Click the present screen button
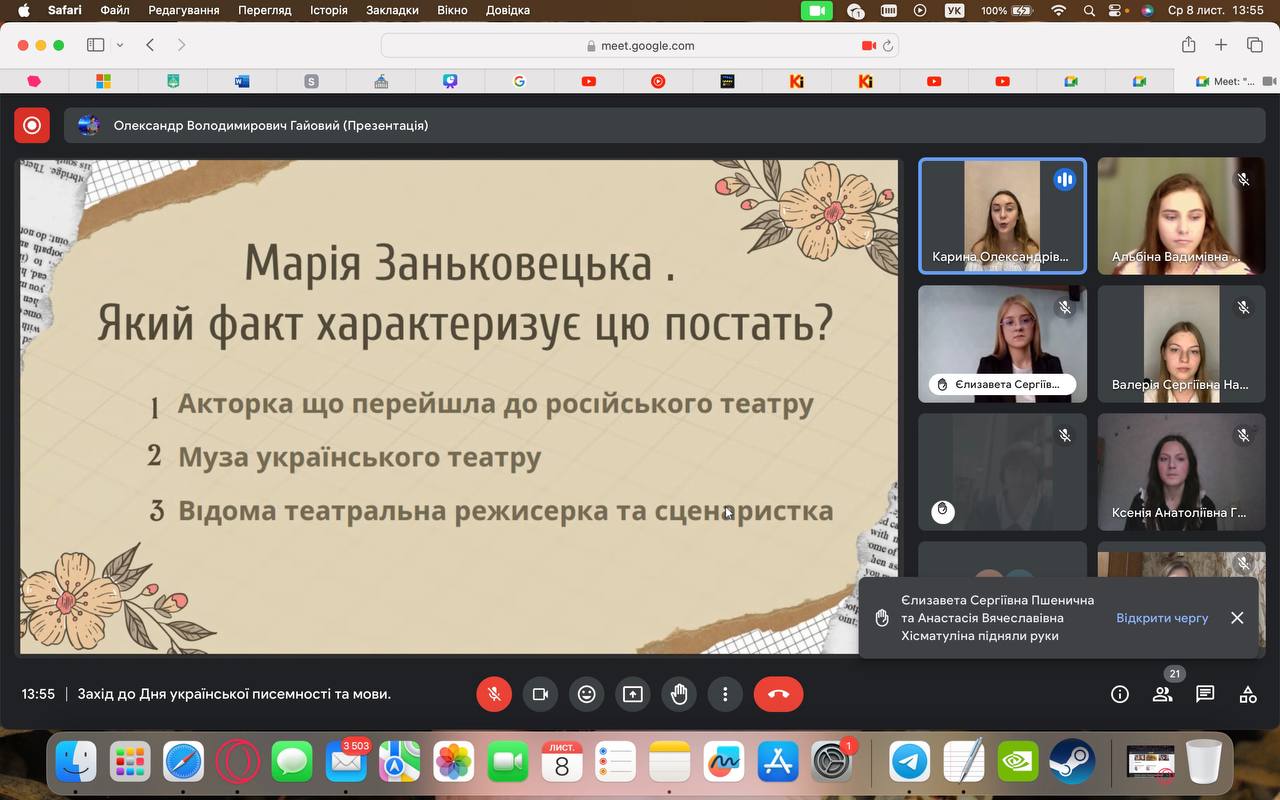 pyautogui.click(x=632, y=694)
